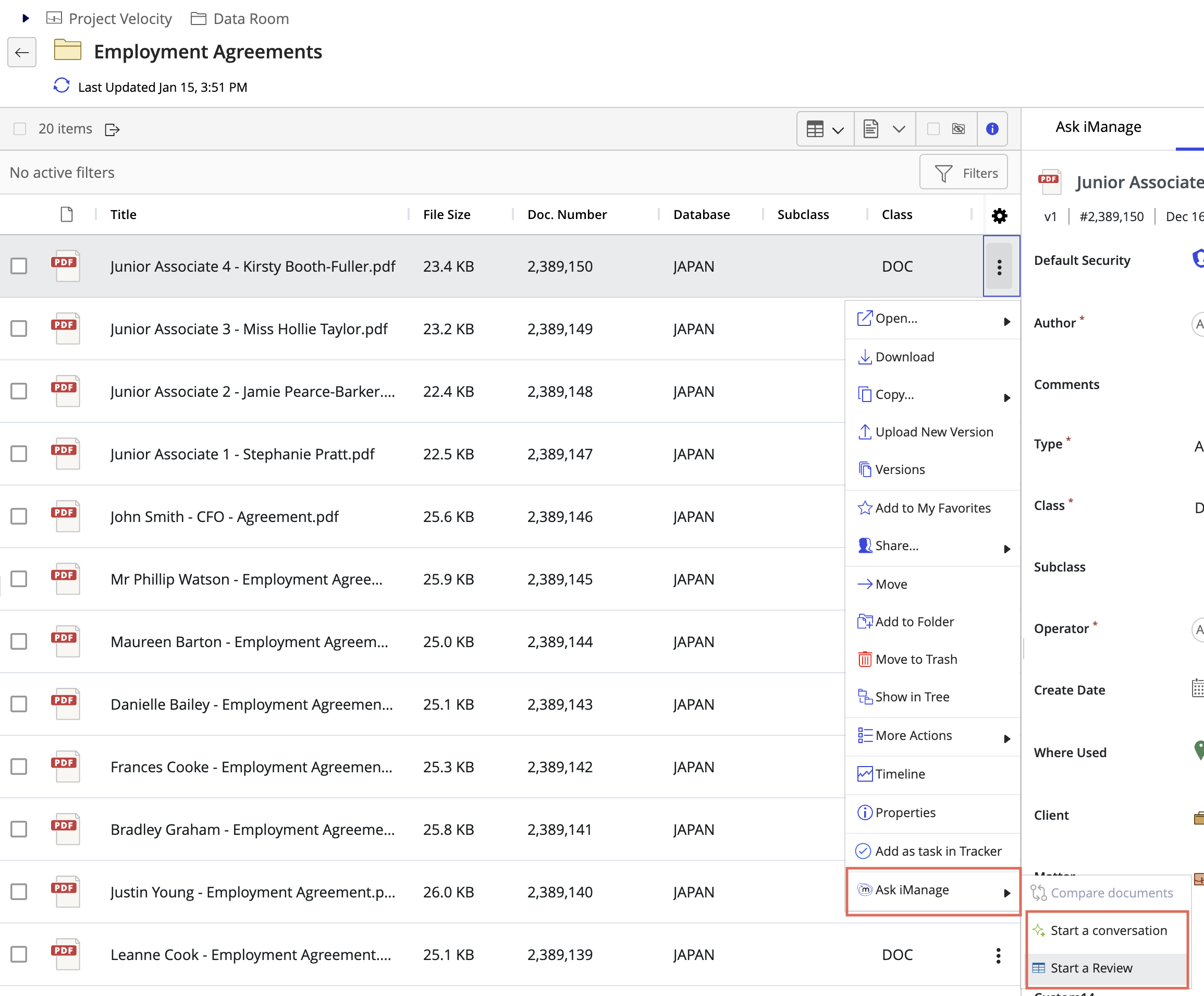Viewport: 1204px width, 996px height.
Task: Toggle the select-all checkbox beside 20 items
Action: pos(20,129)
